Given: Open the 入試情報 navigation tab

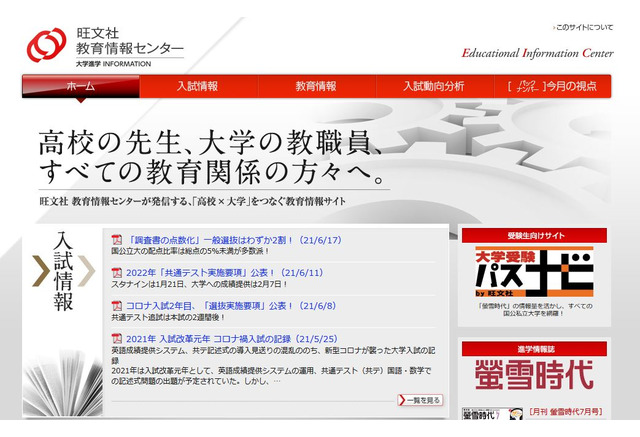Looking at the screenshot, I should [x=197, y=86].
